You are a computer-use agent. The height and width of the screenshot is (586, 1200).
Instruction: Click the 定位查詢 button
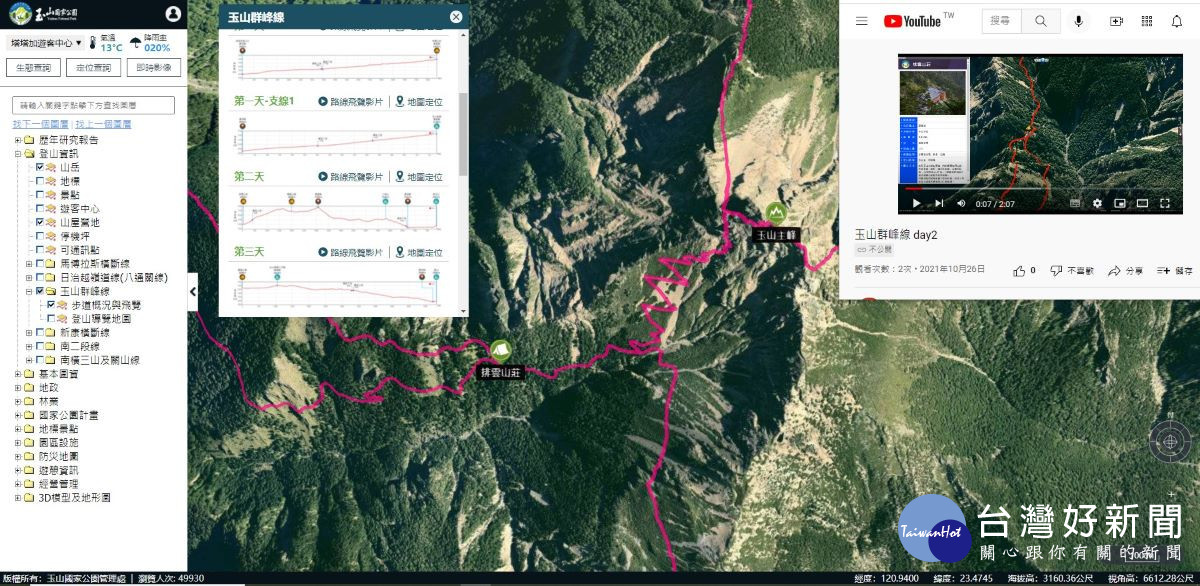point(93,68)
